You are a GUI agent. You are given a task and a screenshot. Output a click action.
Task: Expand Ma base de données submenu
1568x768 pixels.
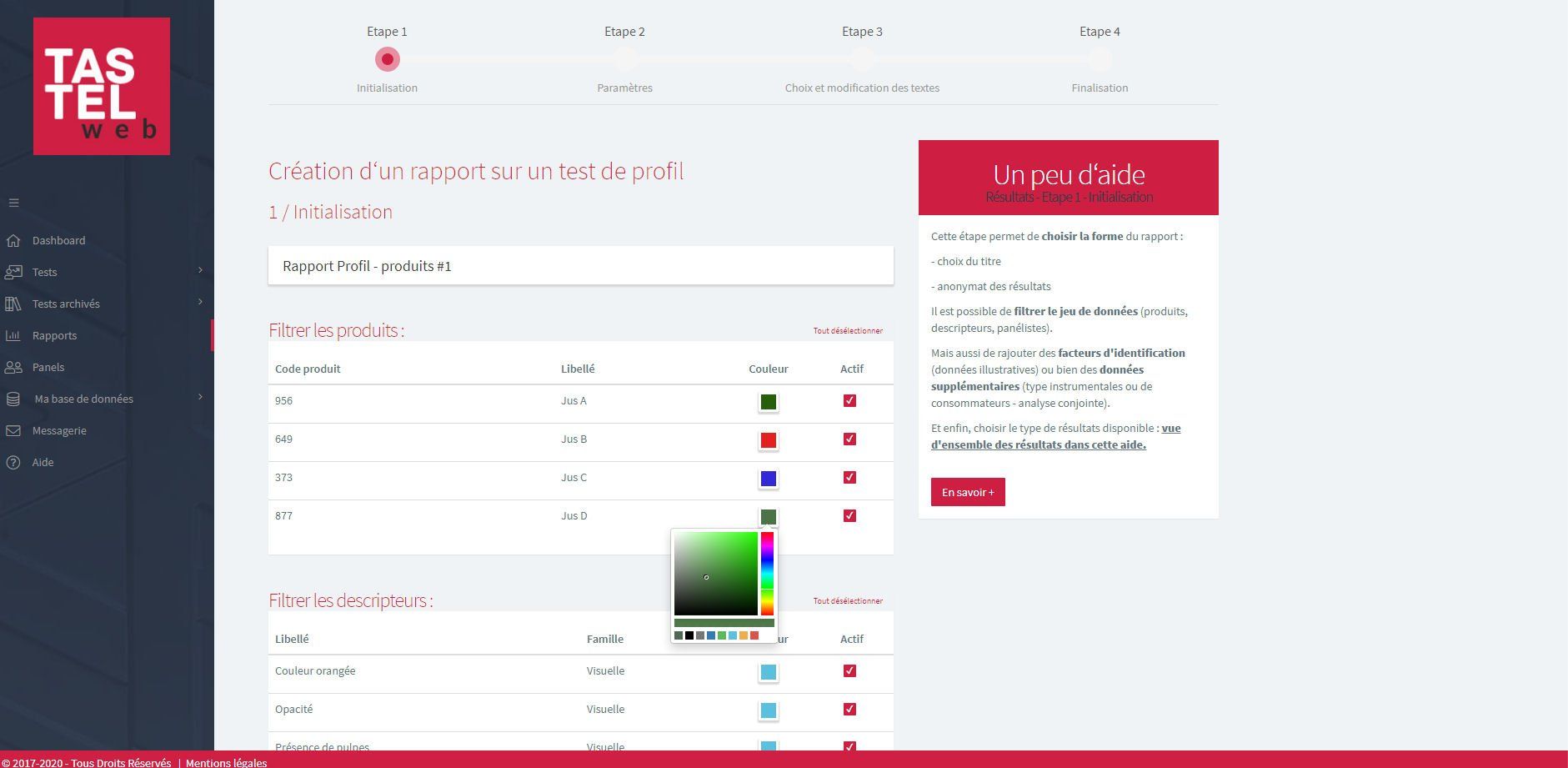pos(201,398)
